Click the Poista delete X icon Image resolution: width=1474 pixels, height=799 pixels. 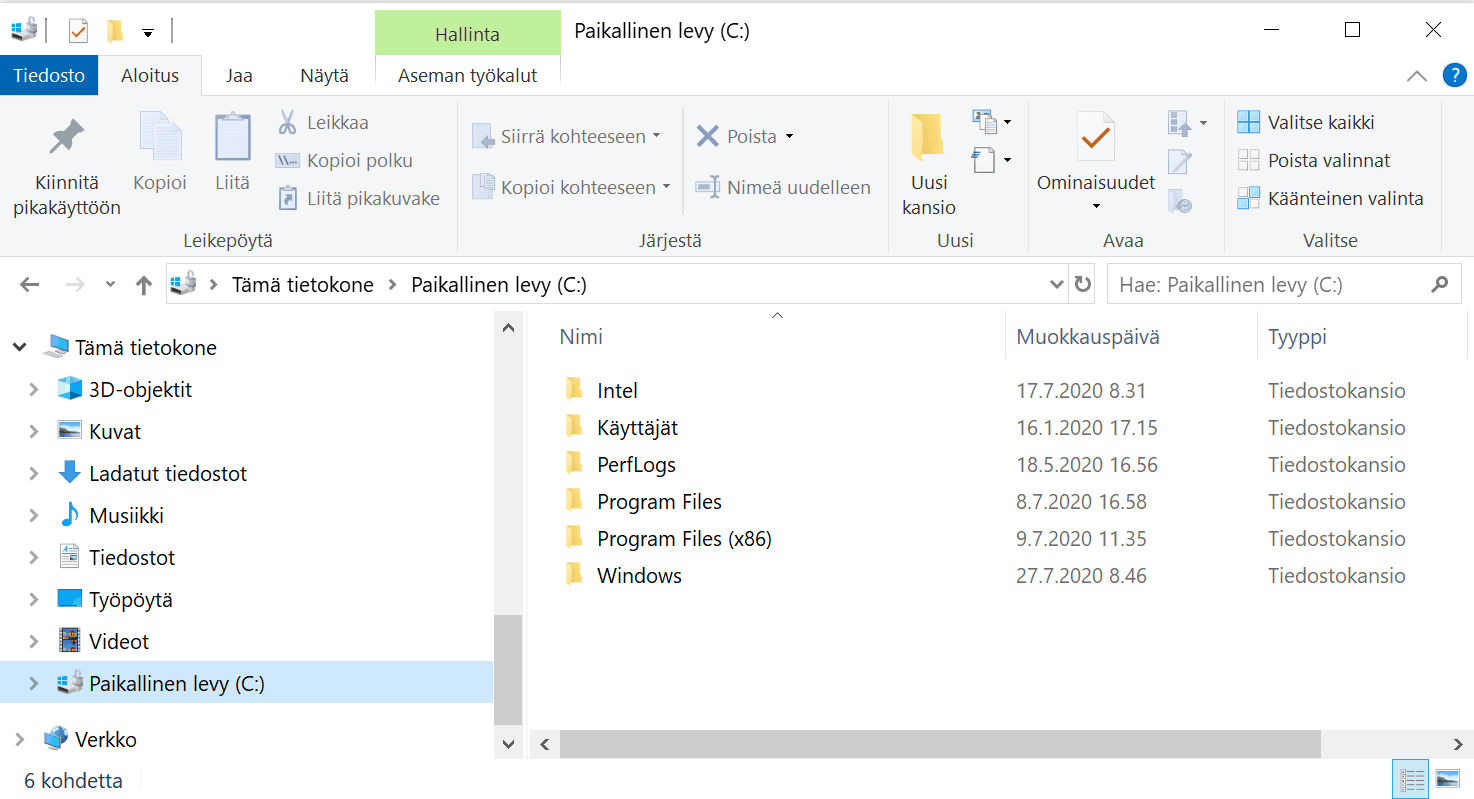pos(708,136)
